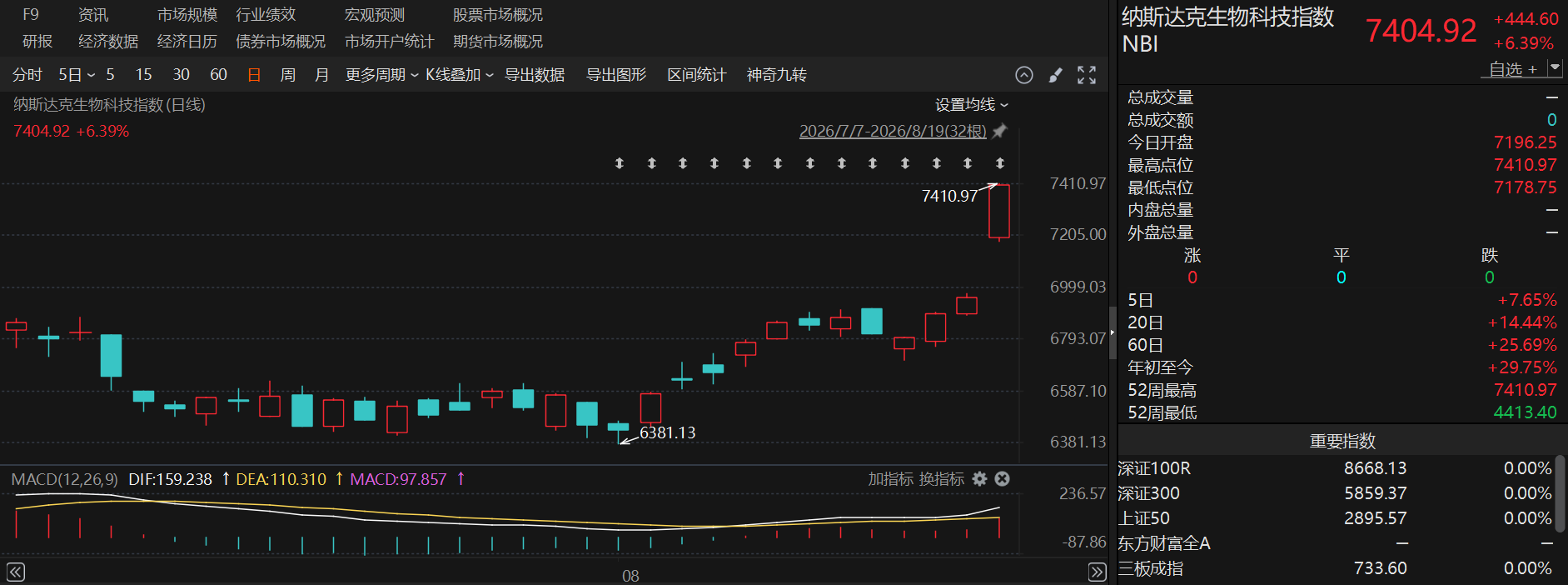Open date range link 2026/7/7-2026/8/19
Screen dimensions: 1568x585
[x=893, y=132]
